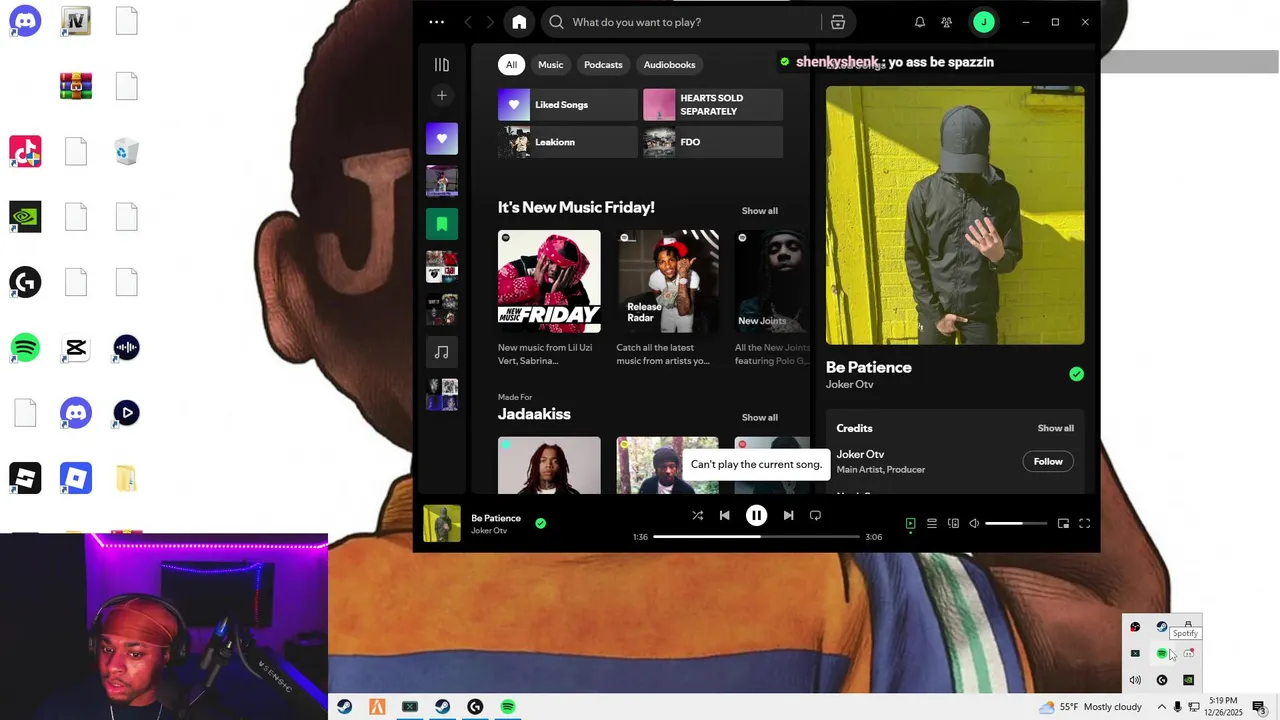
Task: Collapse hidden tray icons chevron
Action: [1162, 707]
